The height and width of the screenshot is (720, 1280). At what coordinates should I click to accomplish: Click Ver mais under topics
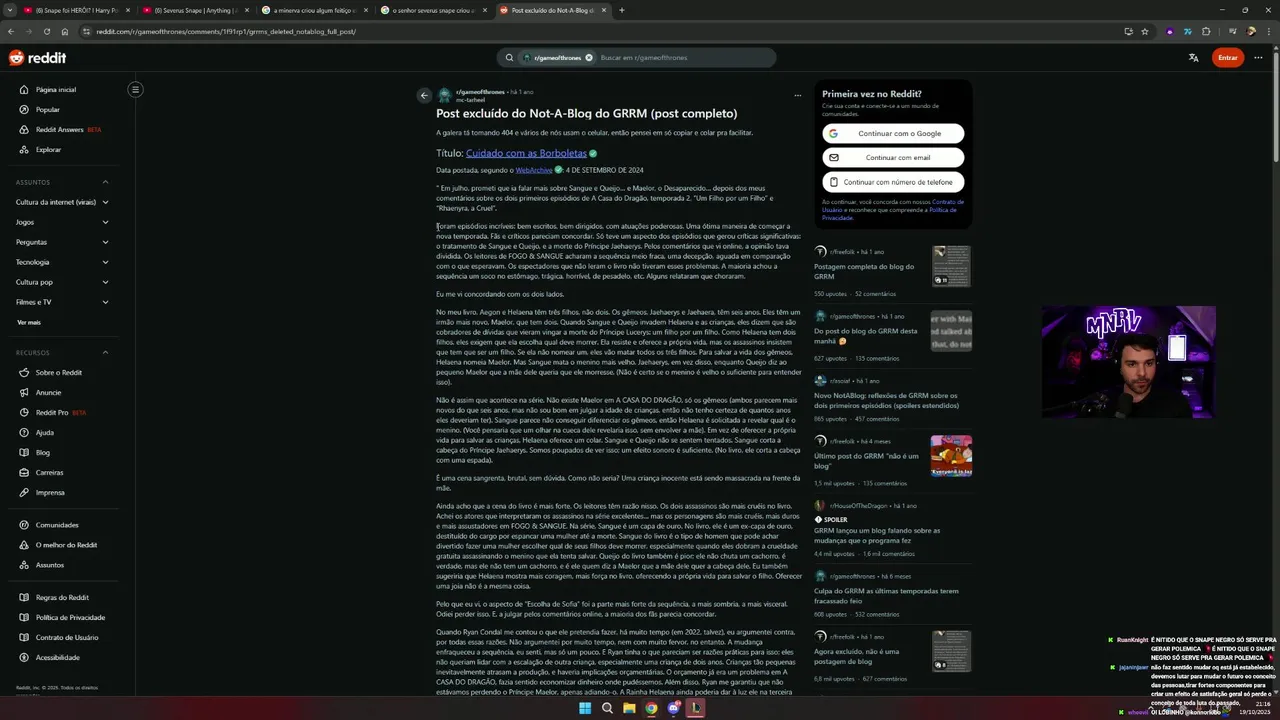pyautogui.click(x=29, y=322)
